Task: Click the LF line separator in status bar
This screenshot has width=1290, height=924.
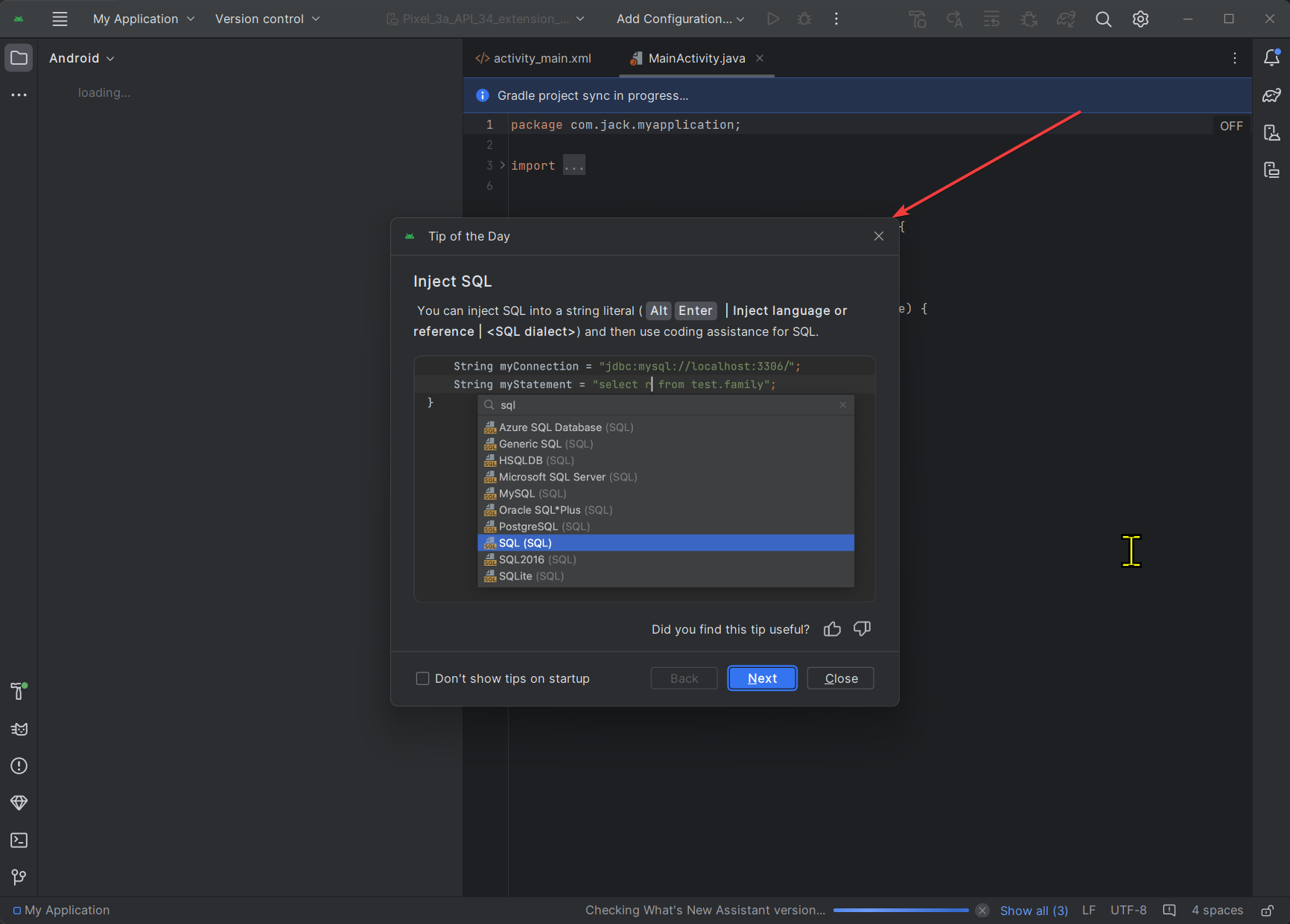Action: click(x=1088, y=910)
